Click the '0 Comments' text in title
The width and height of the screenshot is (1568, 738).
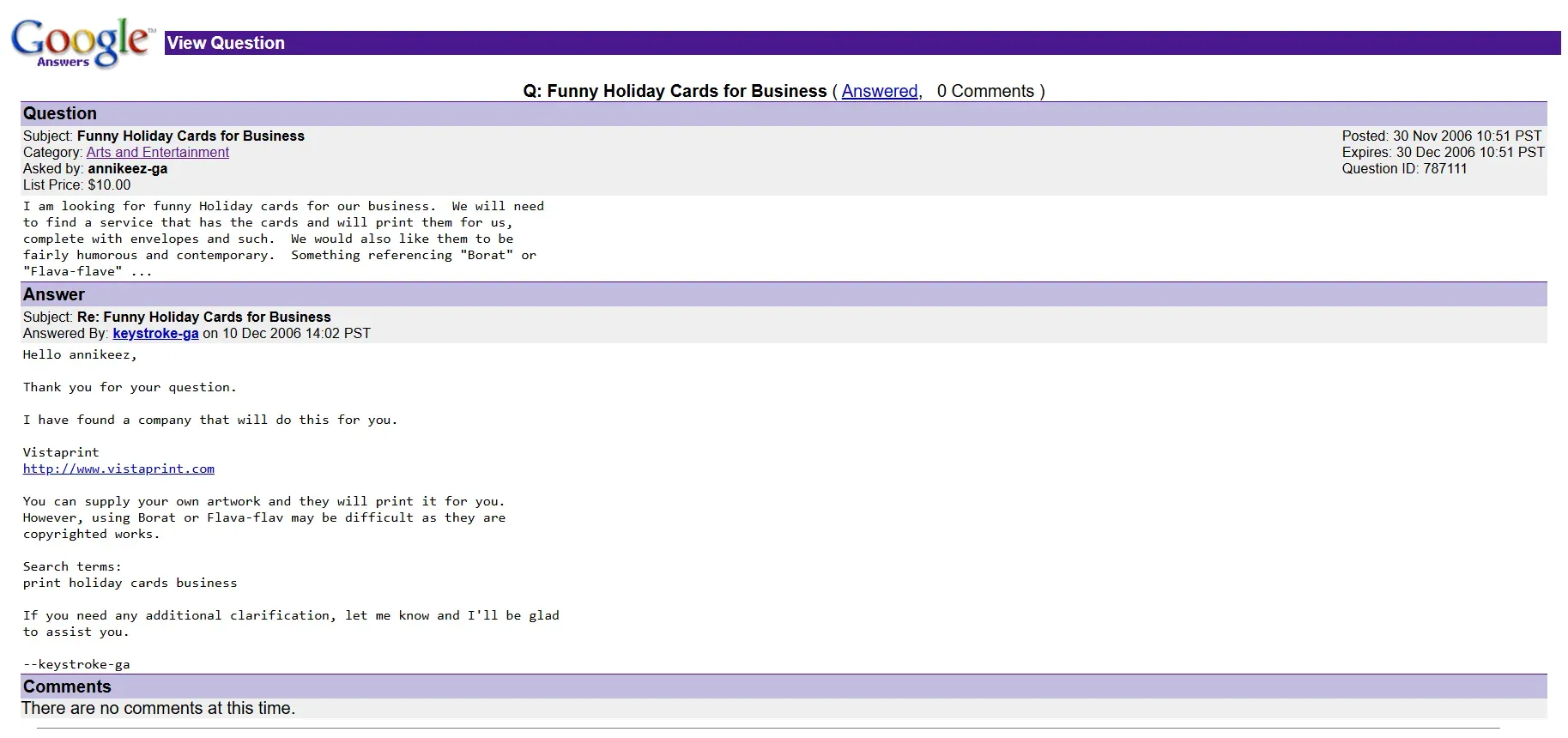[985, 91]
